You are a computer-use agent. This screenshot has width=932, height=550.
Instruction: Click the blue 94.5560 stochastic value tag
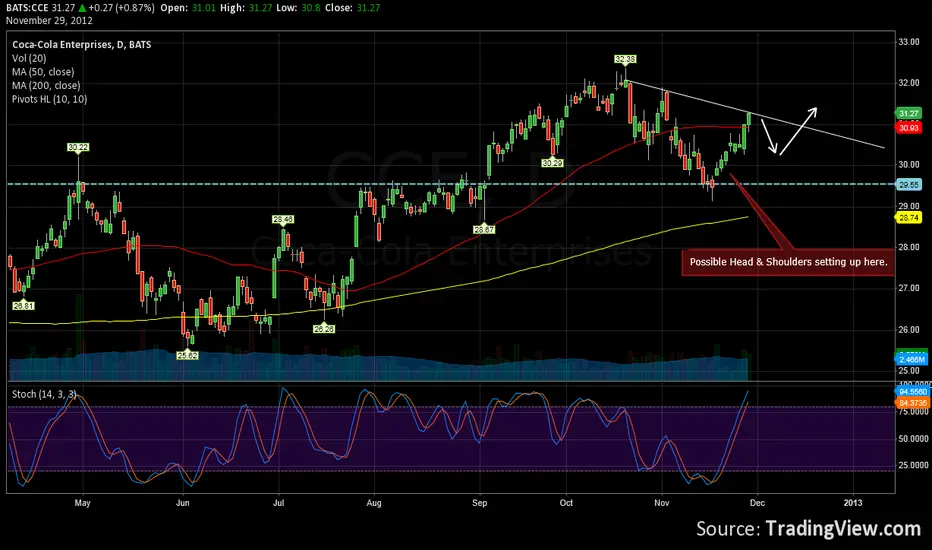coord(912,392)
